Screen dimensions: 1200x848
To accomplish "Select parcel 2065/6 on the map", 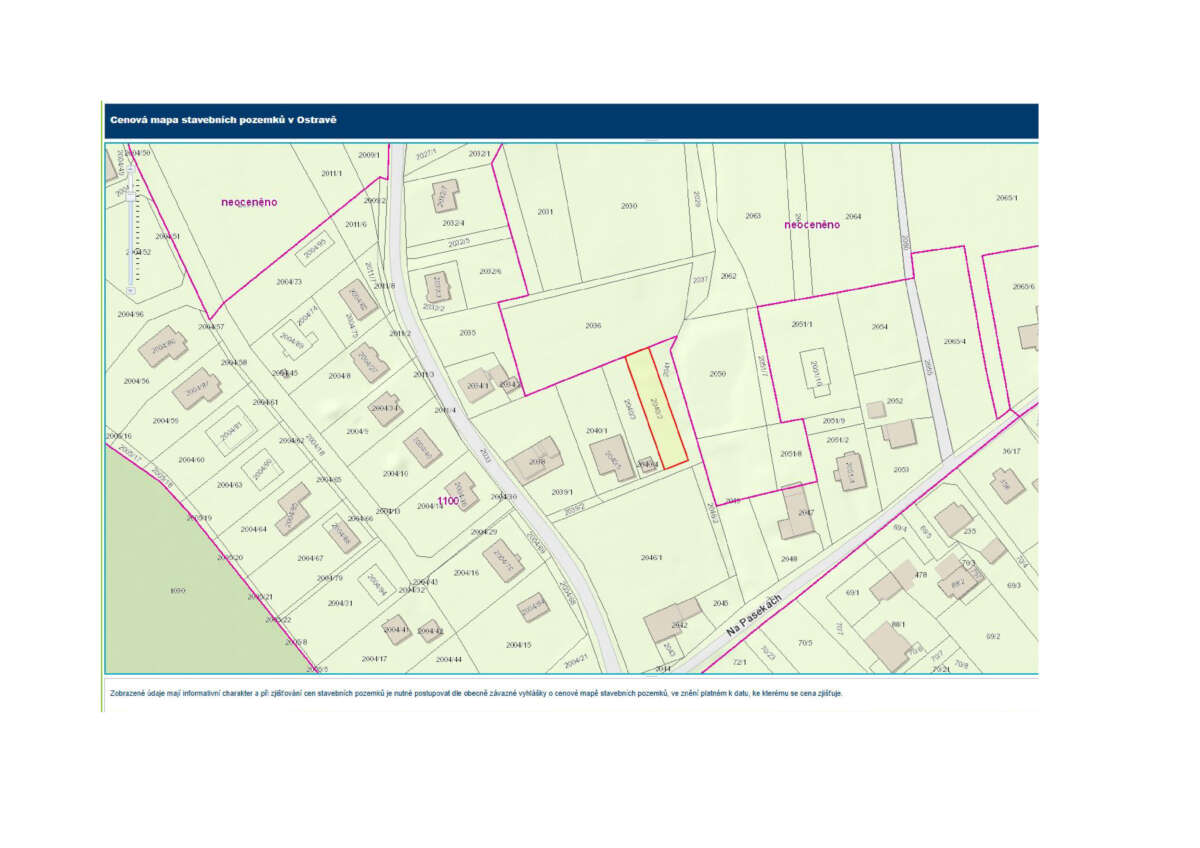I will click(1023, 287).
